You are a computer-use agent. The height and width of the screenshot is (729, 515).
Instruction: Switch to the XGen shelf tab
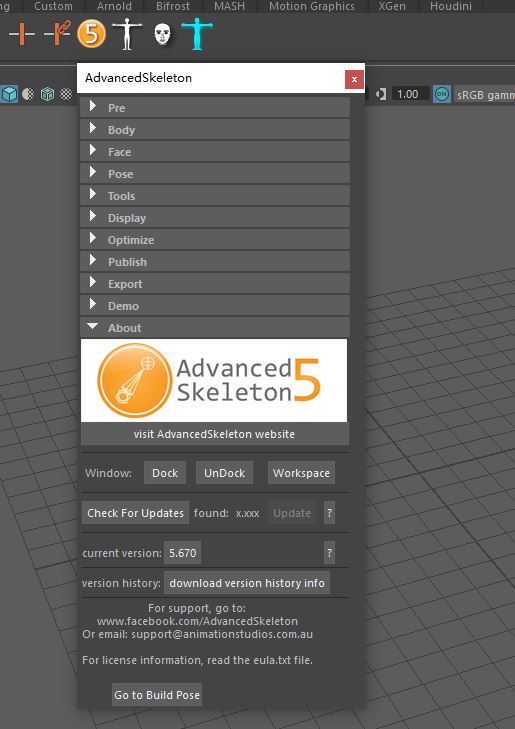392,6
